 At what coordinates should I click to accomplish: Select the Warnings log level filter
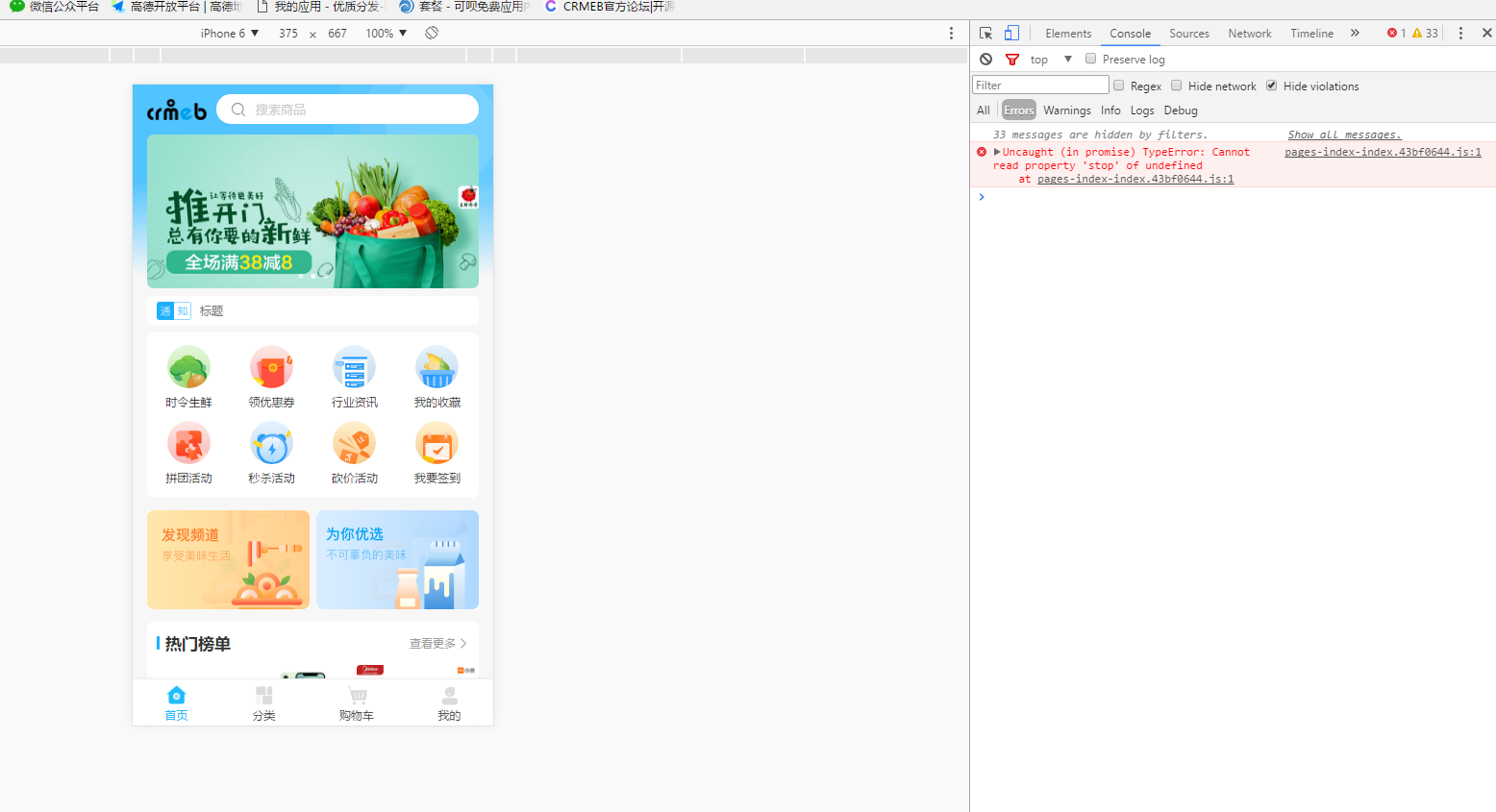pos(1067,111)
